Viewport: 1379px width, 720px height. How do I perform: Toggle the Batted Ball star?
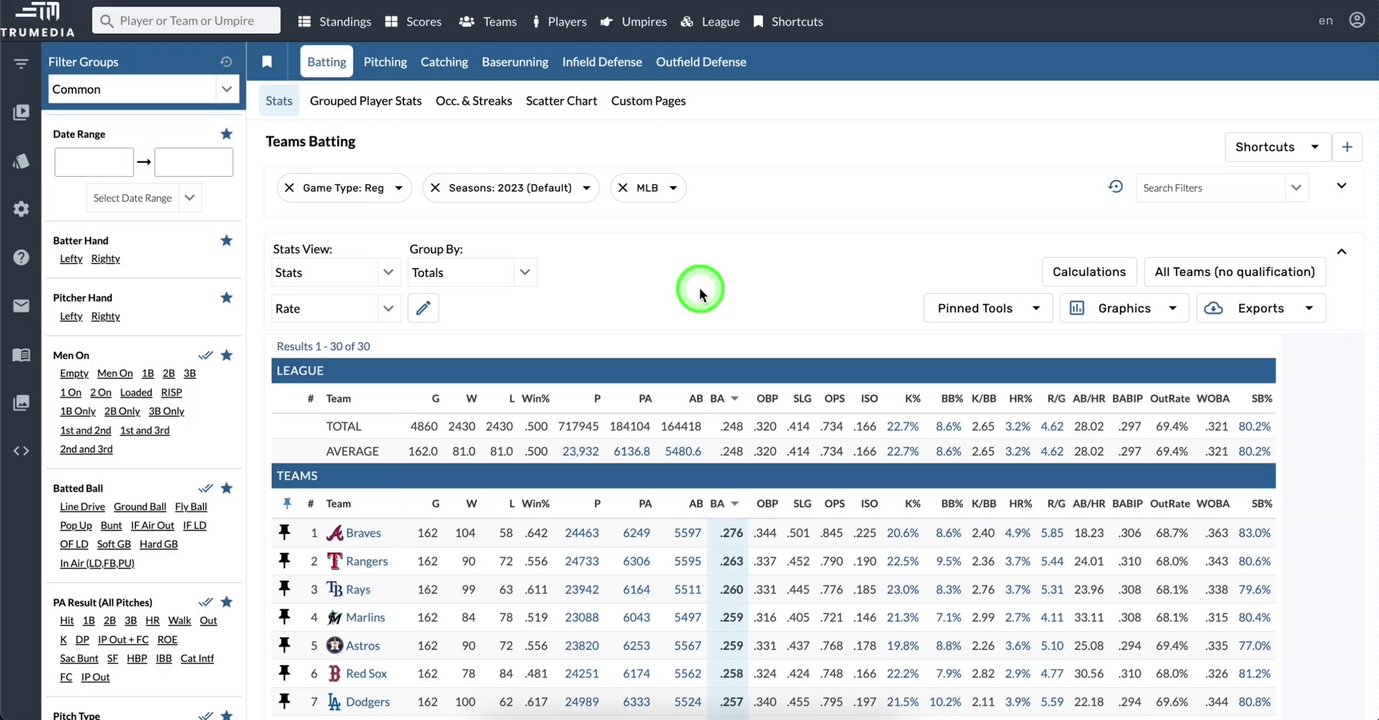click(x=226, y=488)
